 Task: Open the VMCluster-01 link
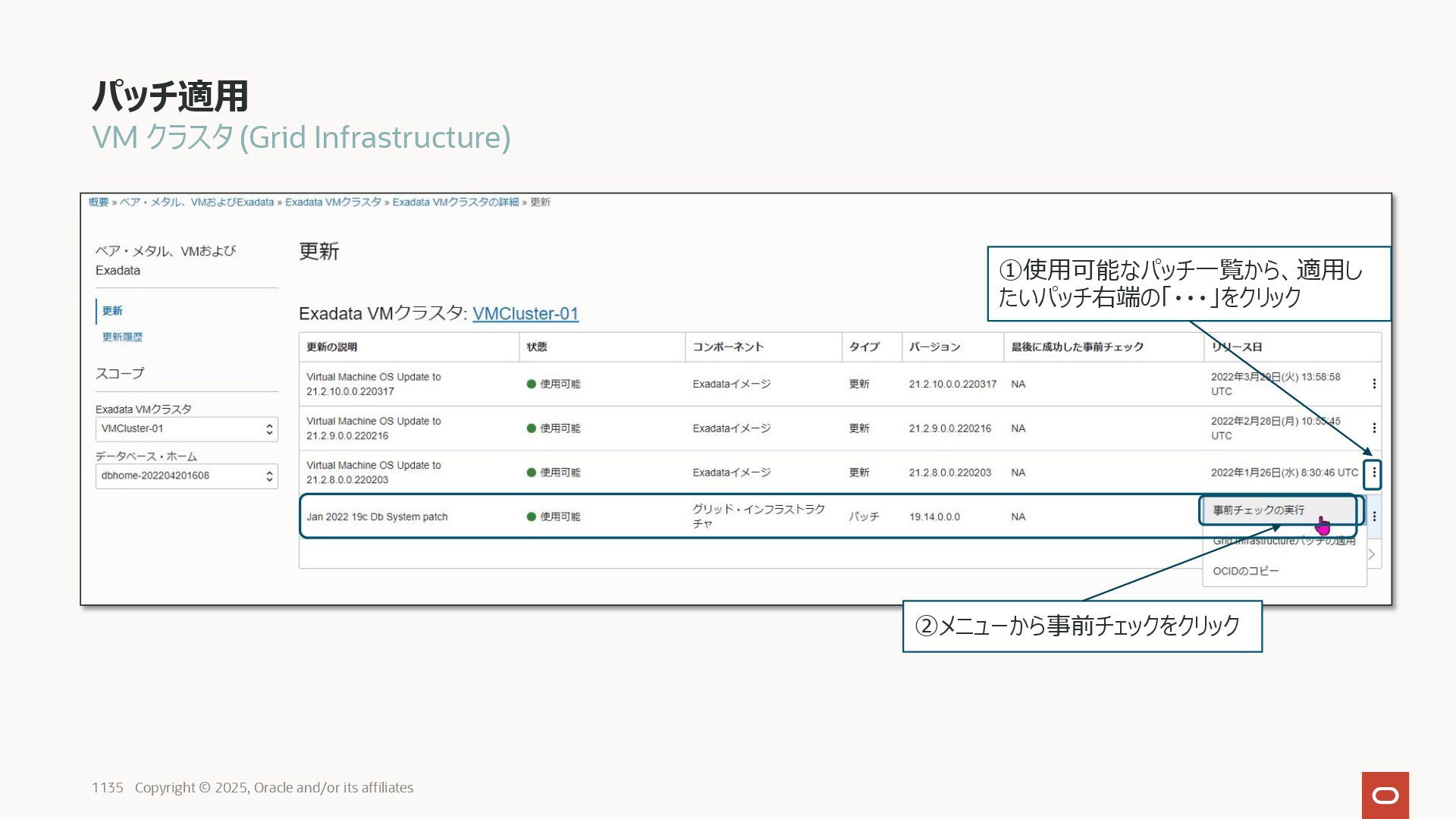click(x=525, y=313)
